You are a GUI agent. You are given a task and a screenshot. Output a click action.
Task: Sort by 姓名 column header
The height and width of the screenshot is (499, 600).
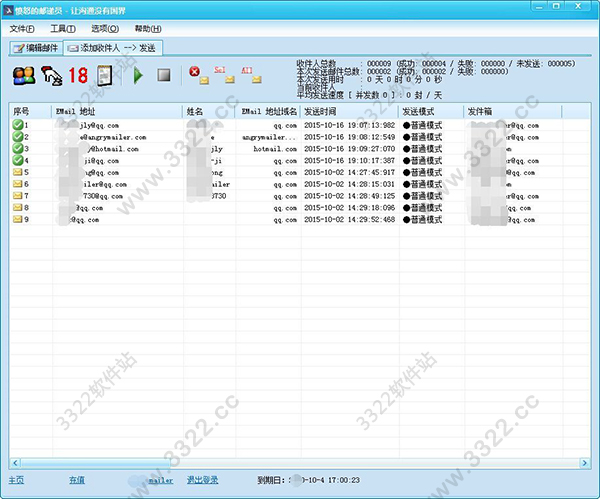209,111
